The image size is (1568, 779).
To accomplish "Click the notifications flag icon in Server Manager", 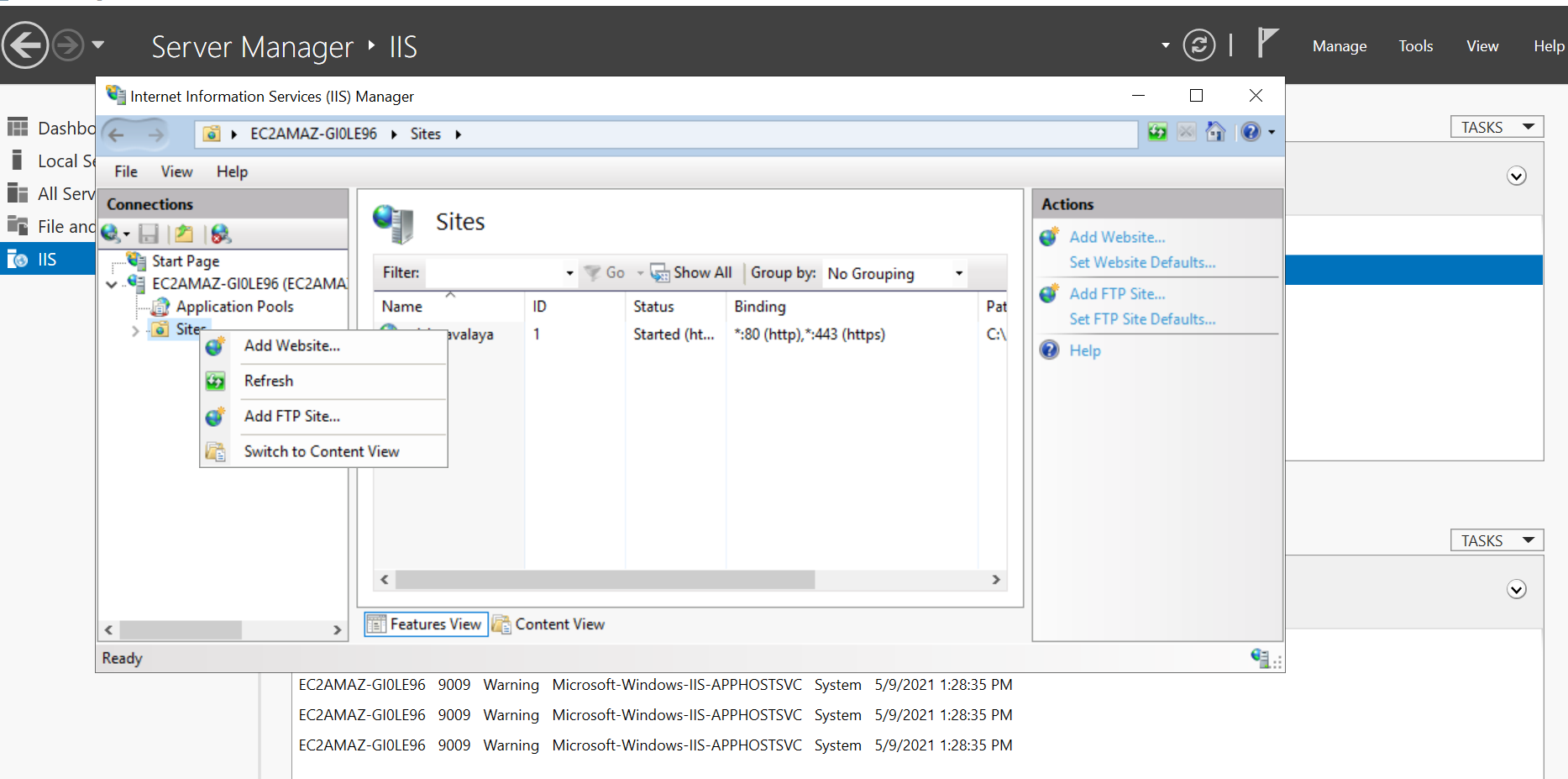I will [1266, 42].
